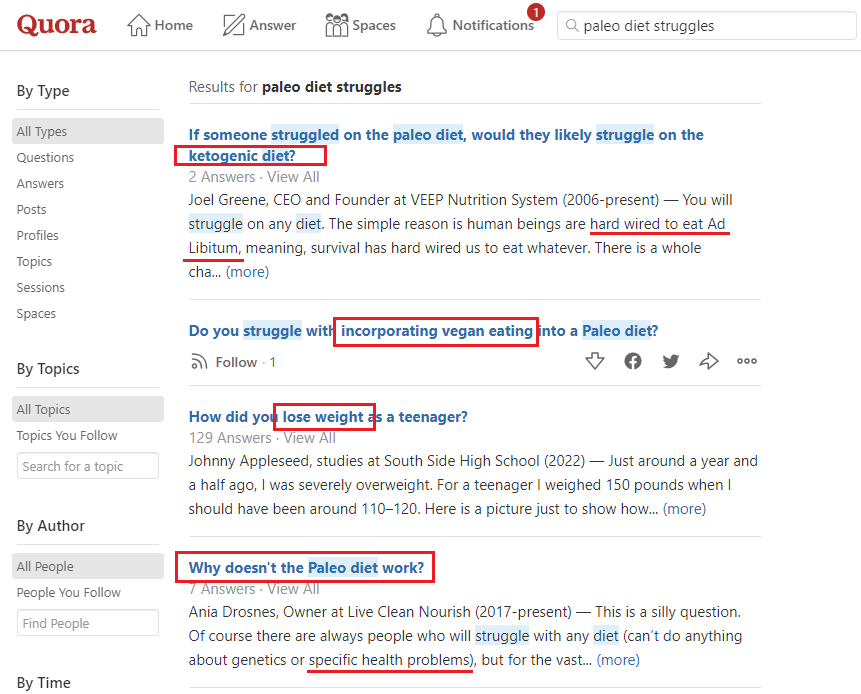
Task: Select All People filter
Action: point(88,566)
